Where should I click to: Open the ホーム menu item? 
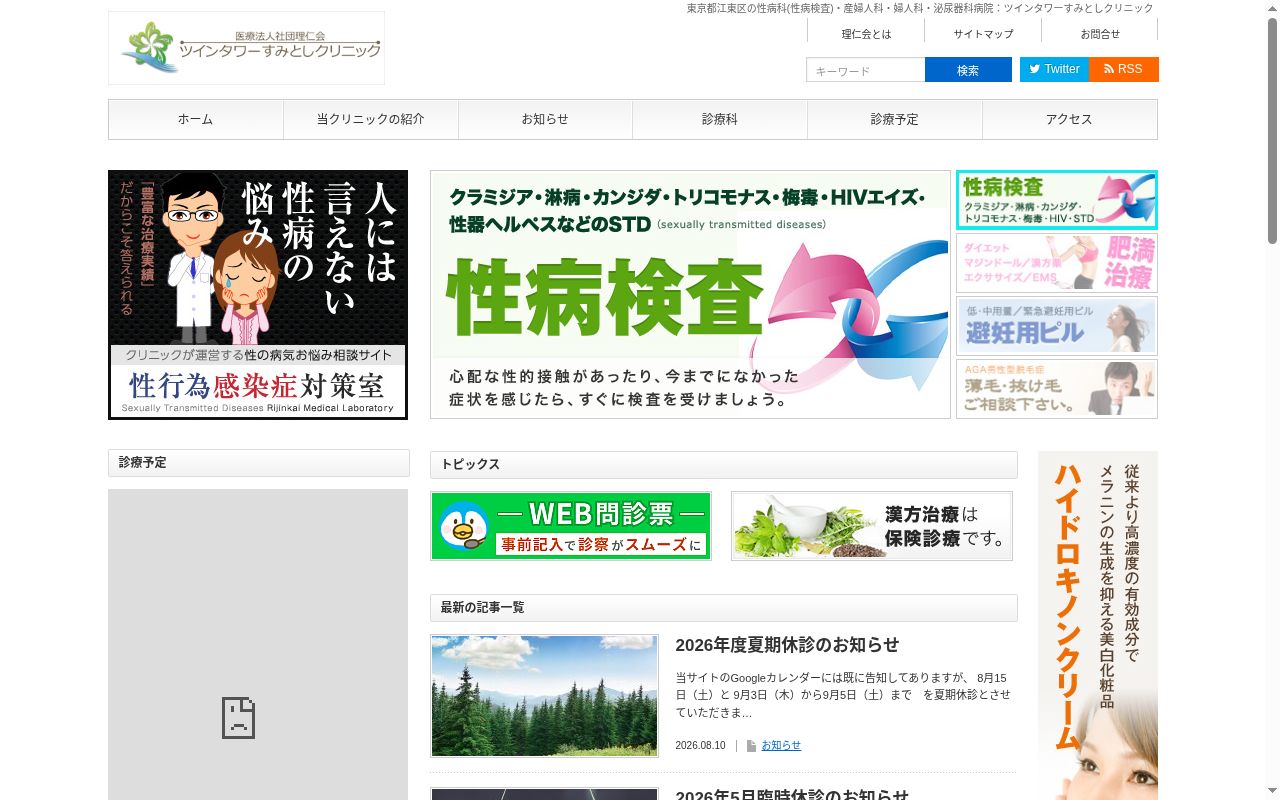196,119
